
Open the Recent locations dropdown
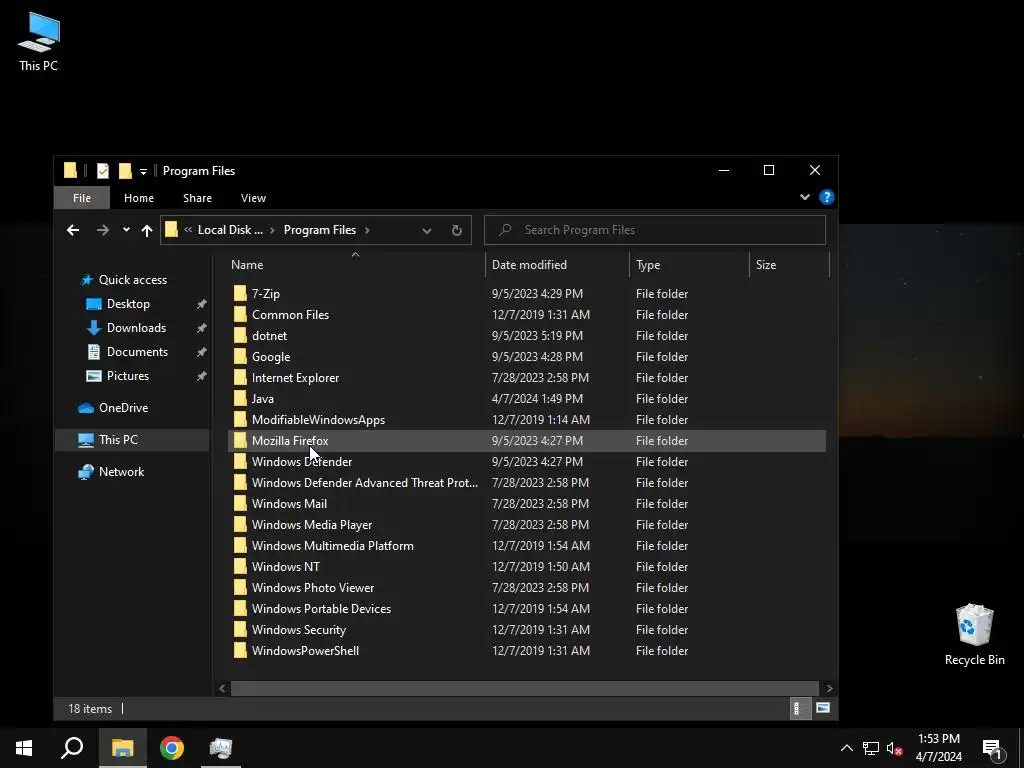pos(126,230)
